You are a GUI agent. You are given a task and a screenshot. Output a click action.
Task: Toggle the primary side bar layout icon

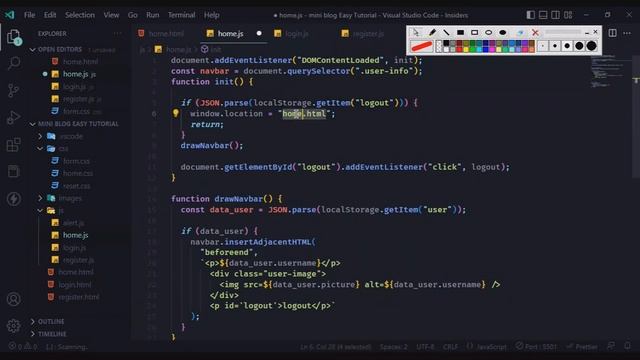[530, 15]
